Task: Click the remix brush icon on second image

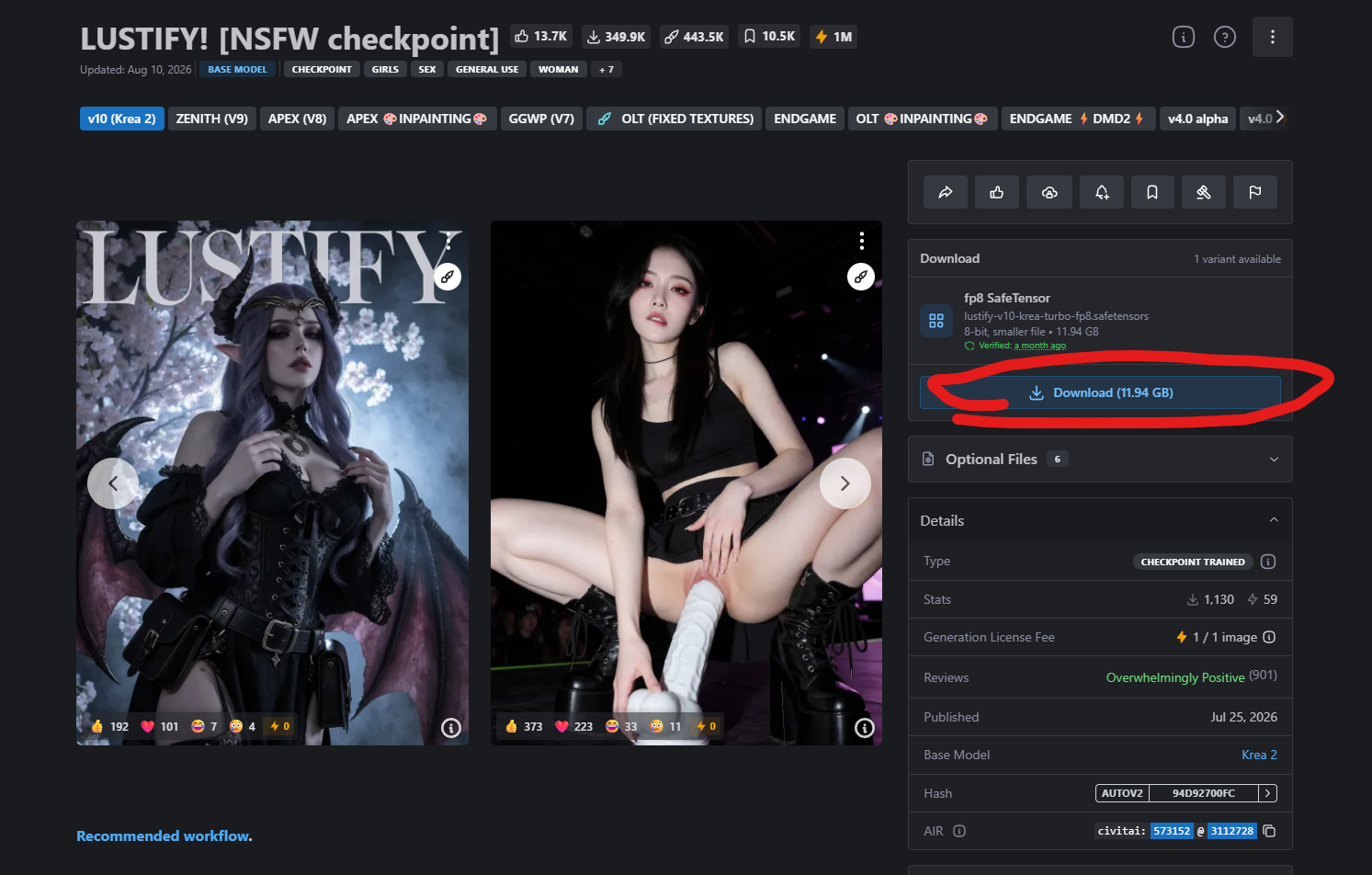Action: (861, 277)
